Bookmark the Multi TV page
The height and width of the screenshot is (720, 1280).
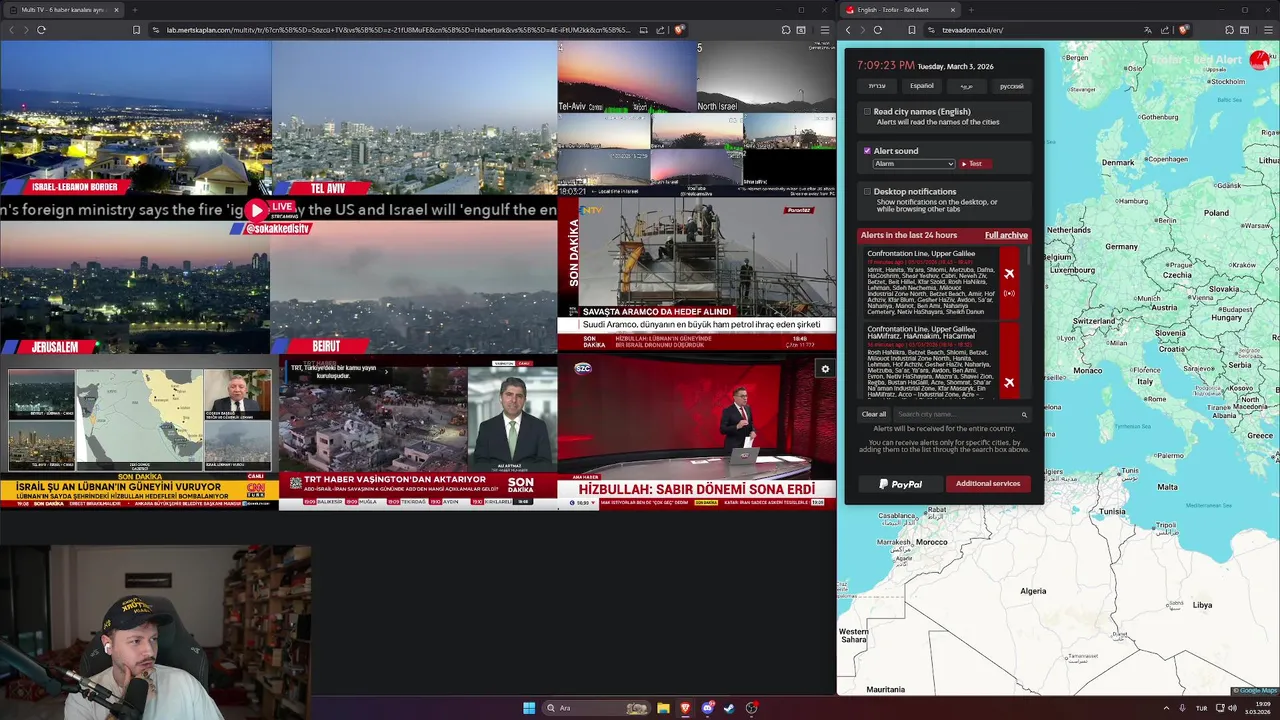(x=136, y=30)
